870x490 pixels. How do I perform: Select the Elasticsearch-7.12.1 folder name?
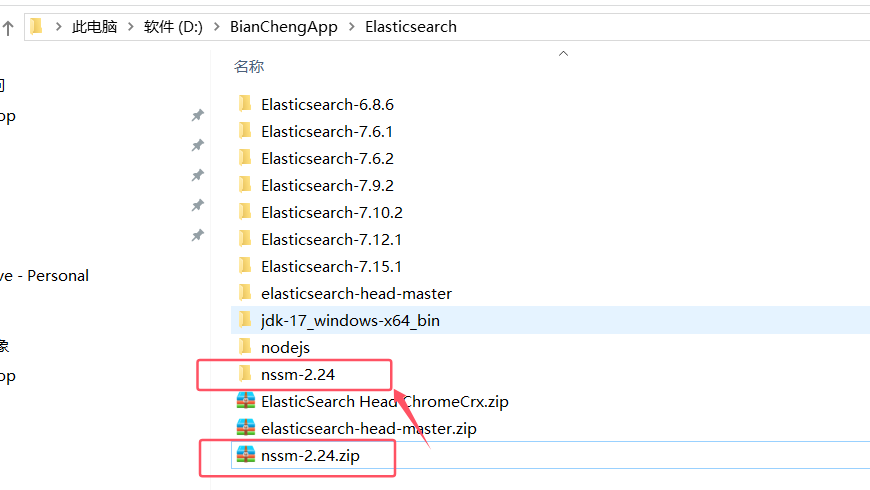331,240
